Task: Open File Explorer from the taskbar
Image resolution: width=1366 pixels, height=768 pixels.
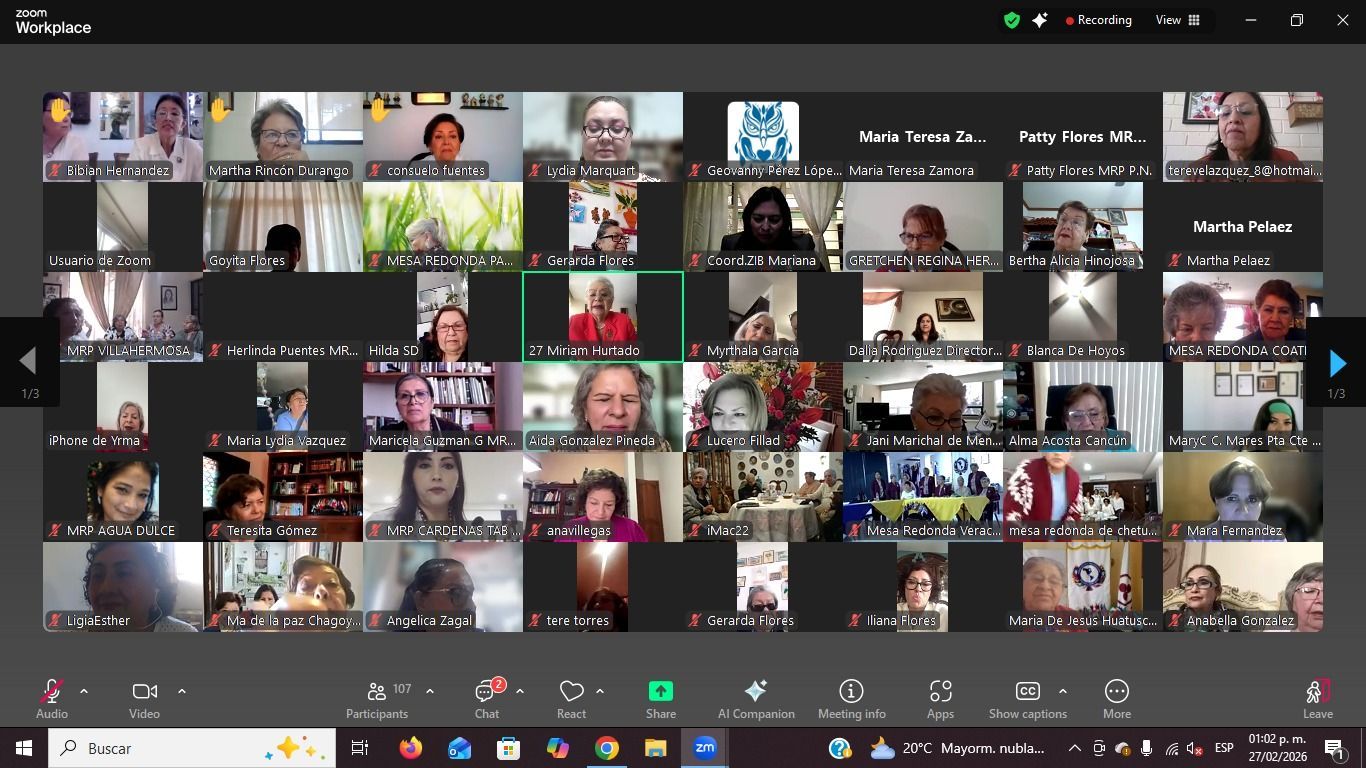Action: pyautogui.click(x=655, y=748)
